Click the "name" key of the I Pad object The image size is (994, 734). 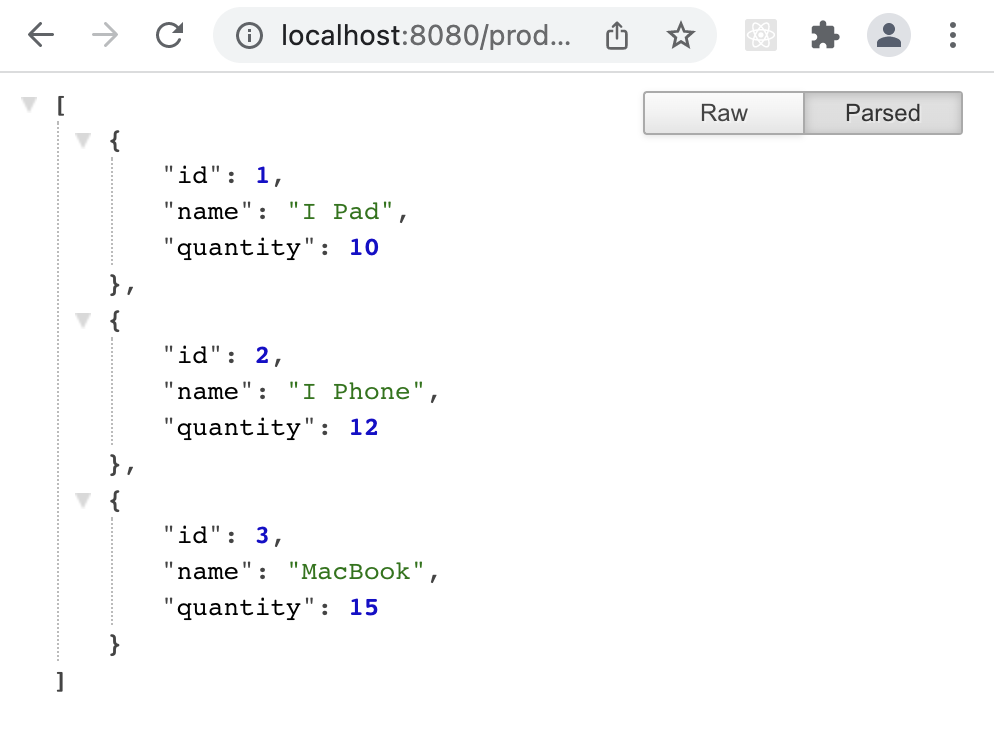click(208, 211)
